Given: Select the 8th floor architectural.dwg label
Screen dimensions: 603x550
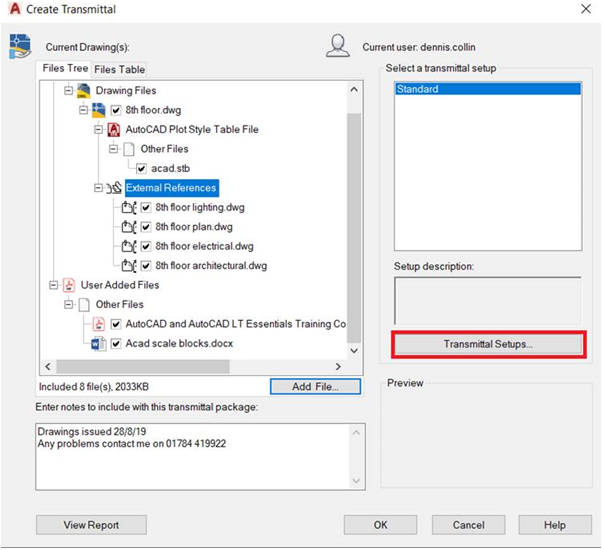Looking at the screenshot, I should tap(211, 266).
